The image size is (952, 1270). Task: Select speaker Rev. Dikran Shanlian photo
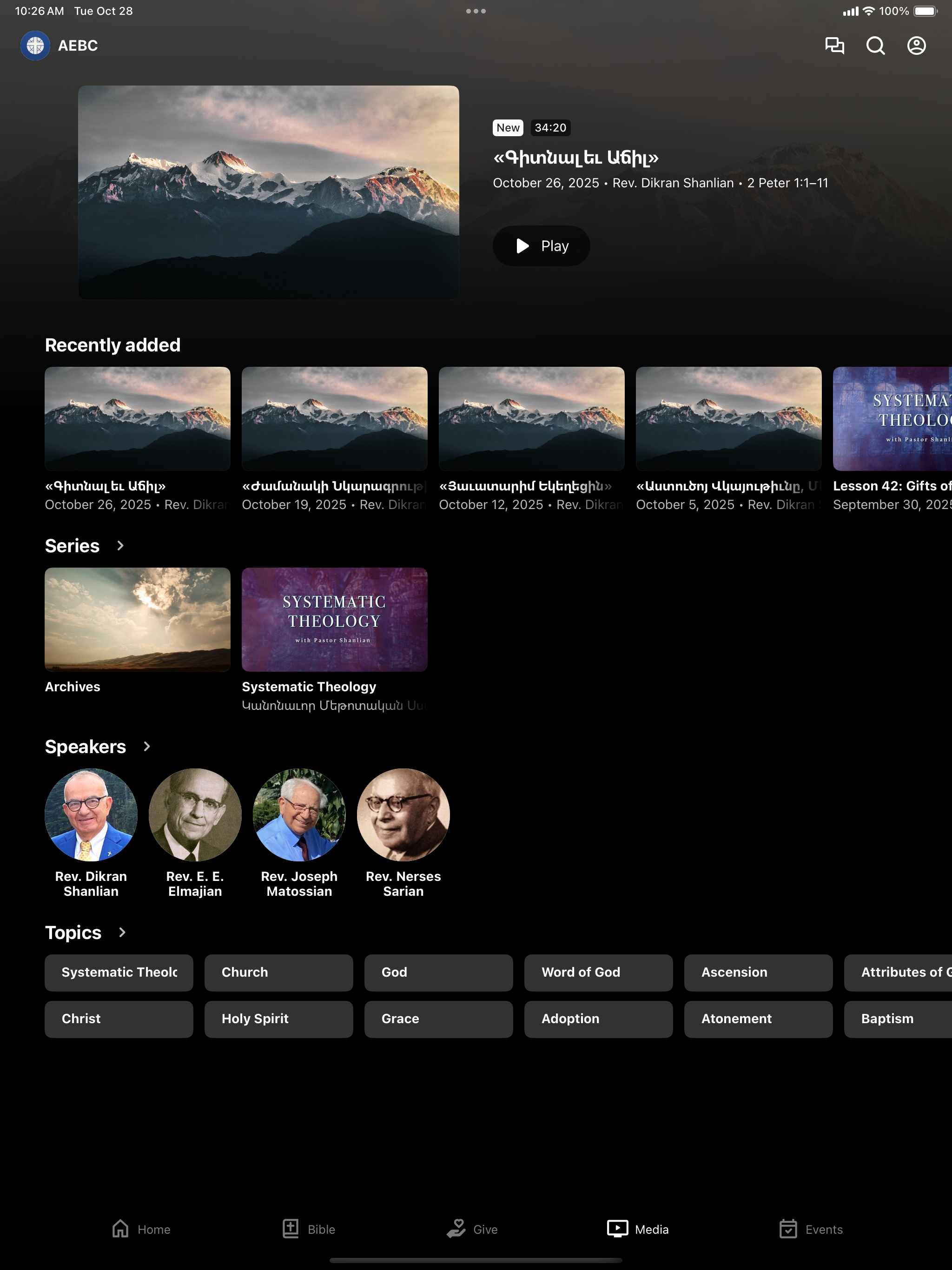click(x=91, y=815)
